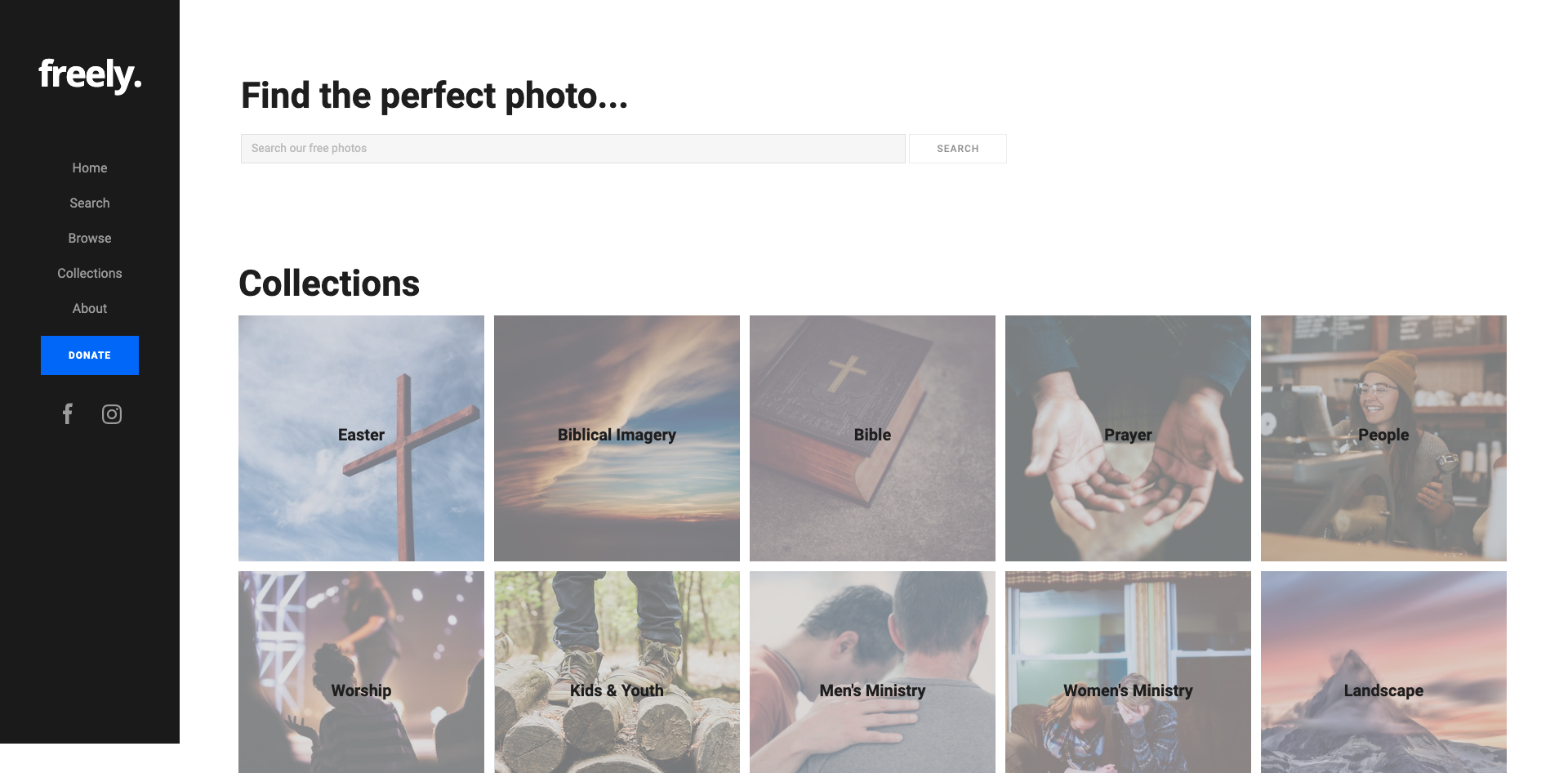Go to Home in the sidebar
The image size is (1568, 773).
(90, 168)
